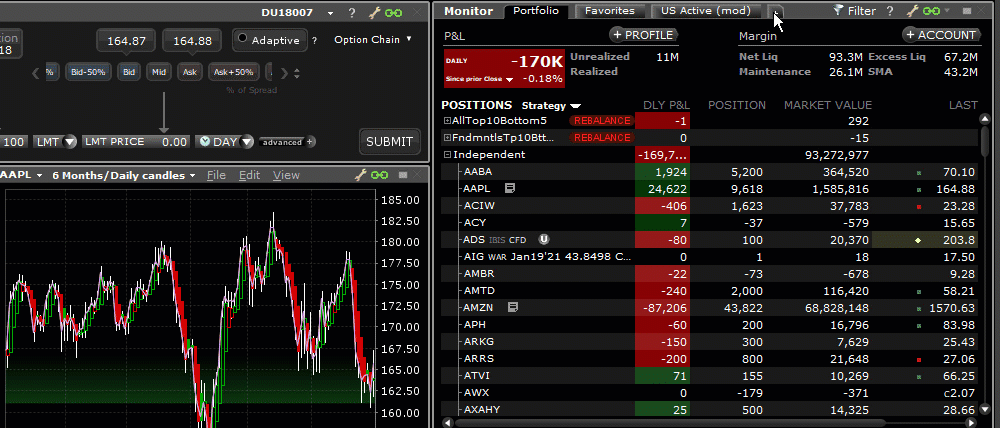Click the Monitor funnel filter icon

pyautogui.click(x=839, y=10)
